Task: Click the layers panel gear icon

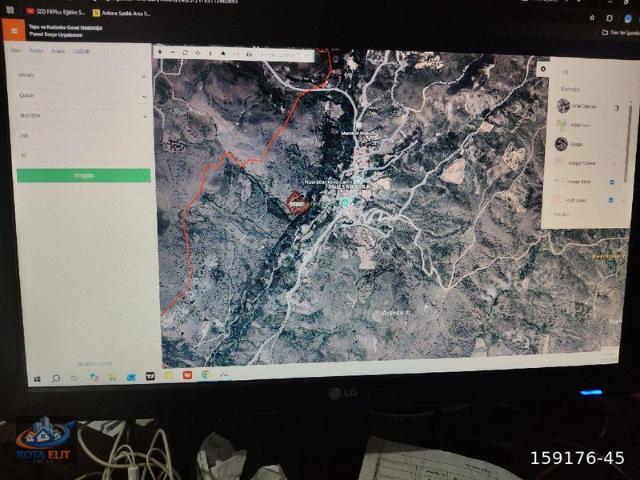Action: [543, 69]
